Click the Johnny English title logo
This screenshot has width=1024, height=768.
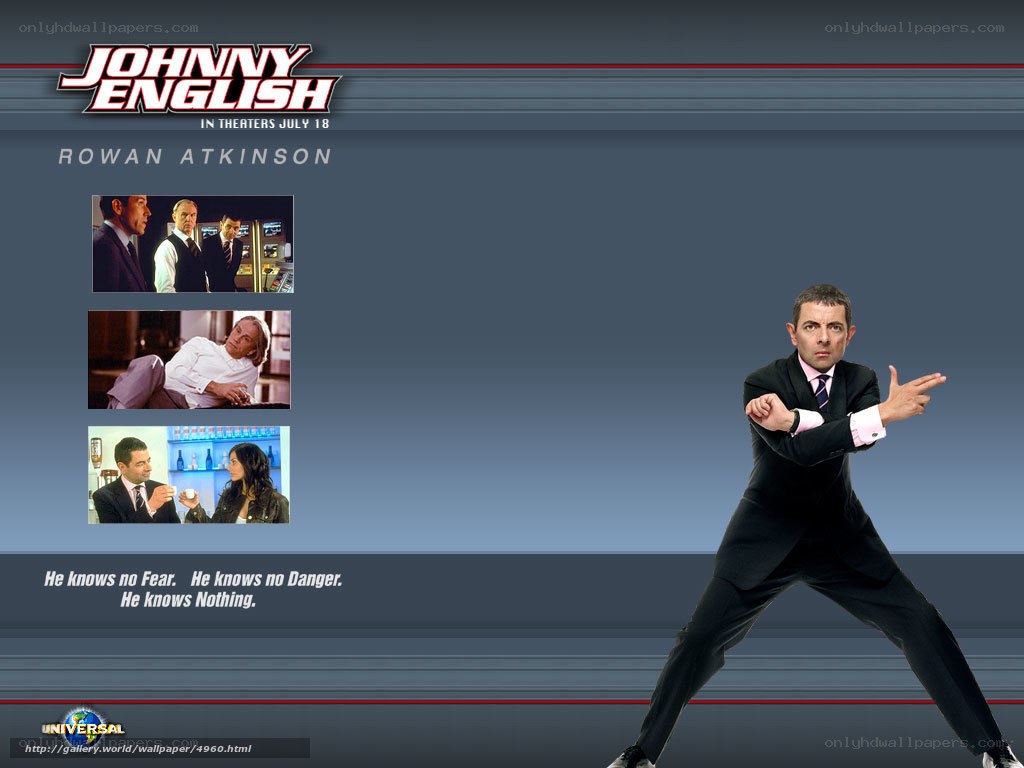199,79
